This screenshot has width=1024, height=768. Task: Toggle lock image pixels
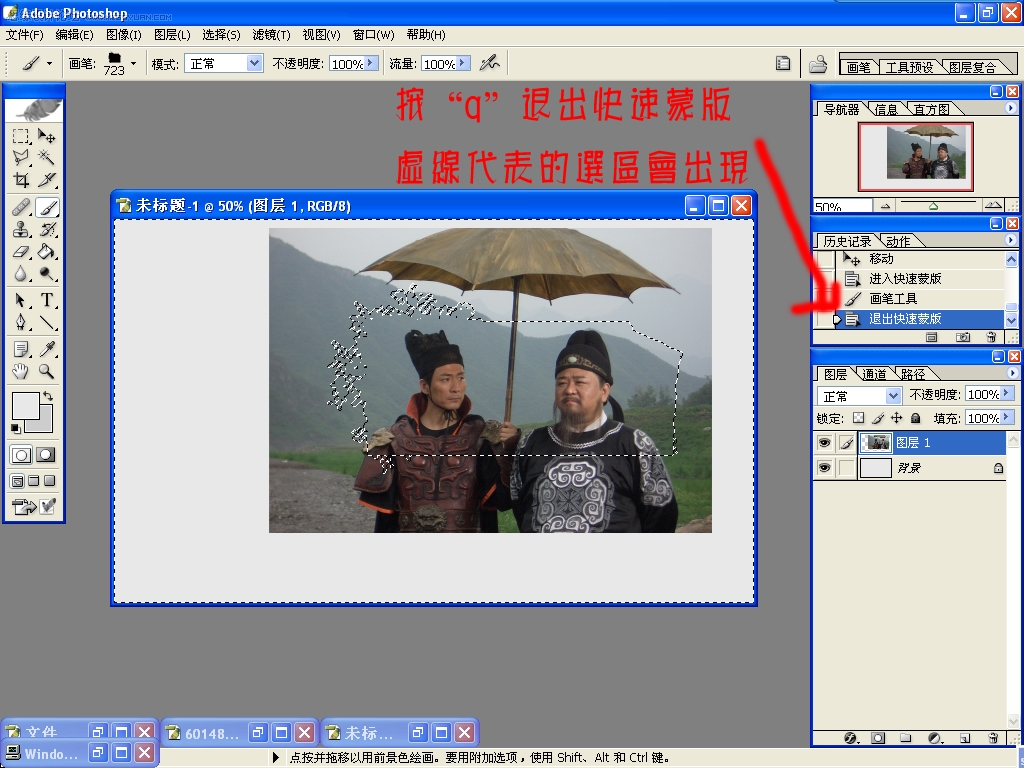(x=878, y=418)
